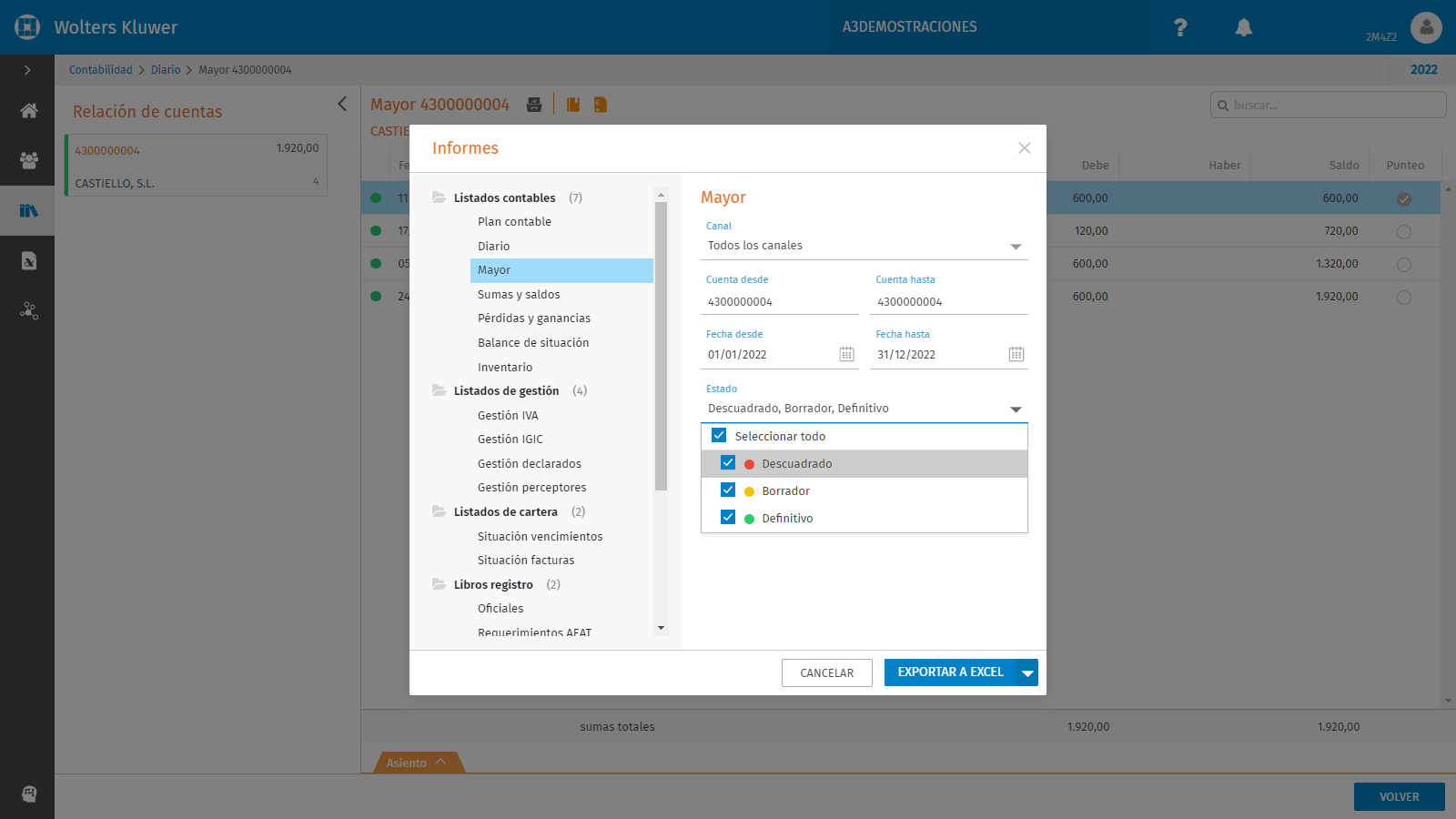Open the user profile avatar

[x=1426, y=27]
